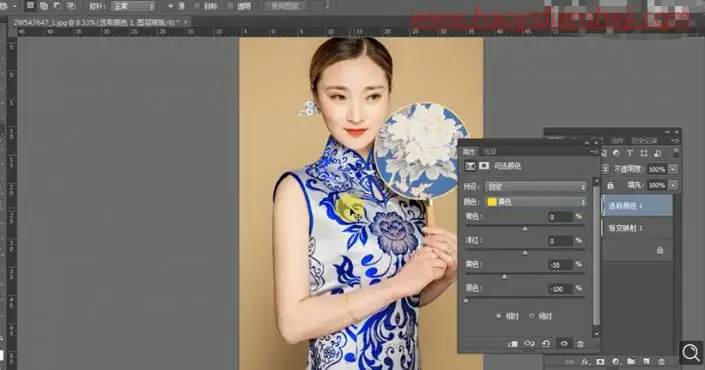The height and width of the screenshot is (370, 705).
Task: Click the clip to layer icon
Action: (513, 344)
